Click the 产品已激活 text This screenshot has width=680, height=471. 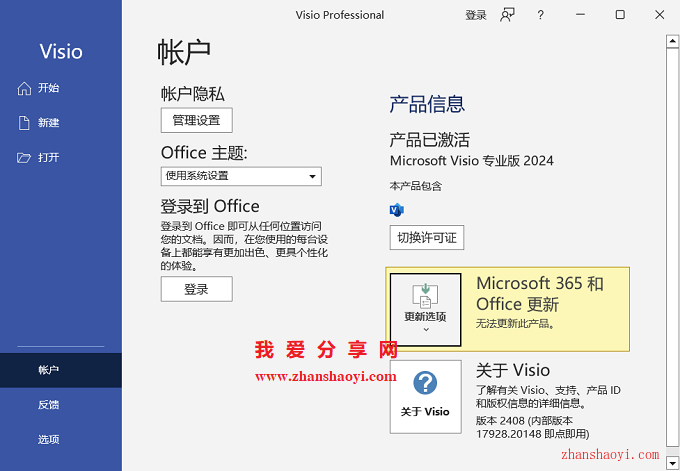(x=429, y=140)
